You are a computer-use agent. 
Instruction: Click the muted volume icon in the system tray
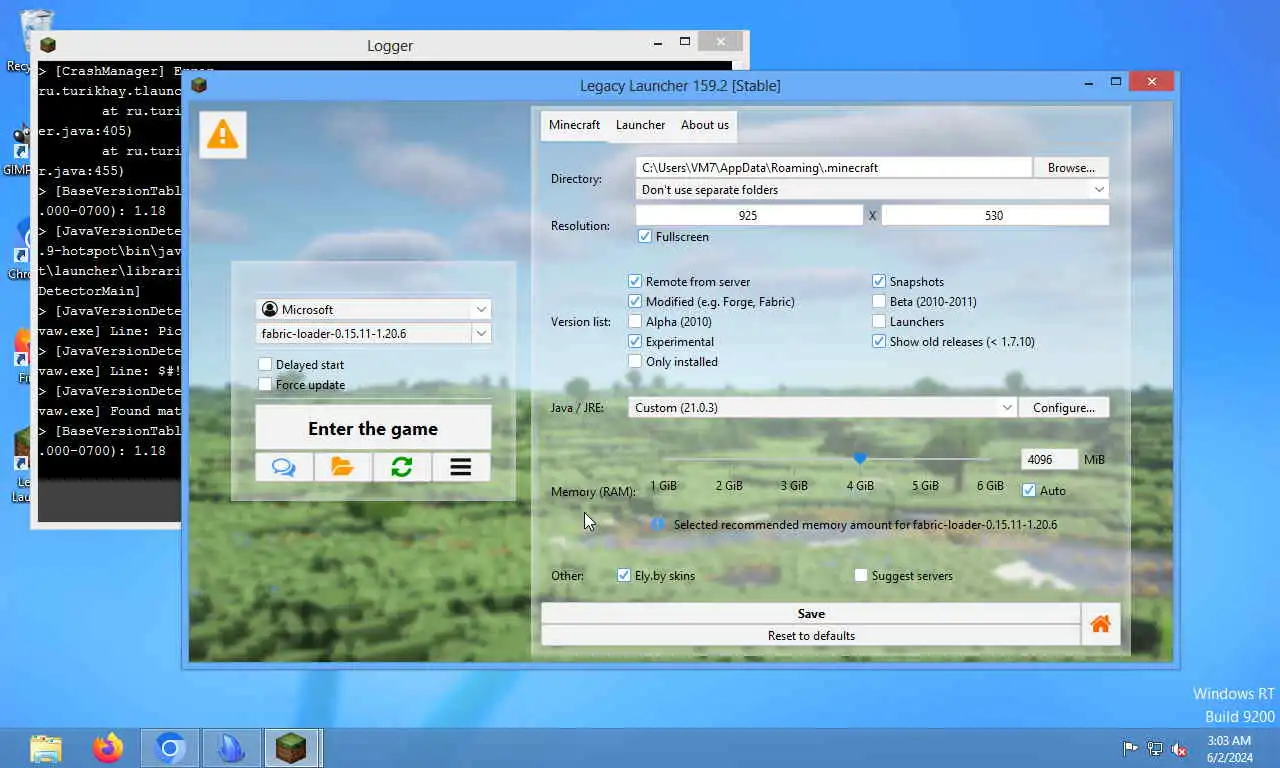point(1179,749)
